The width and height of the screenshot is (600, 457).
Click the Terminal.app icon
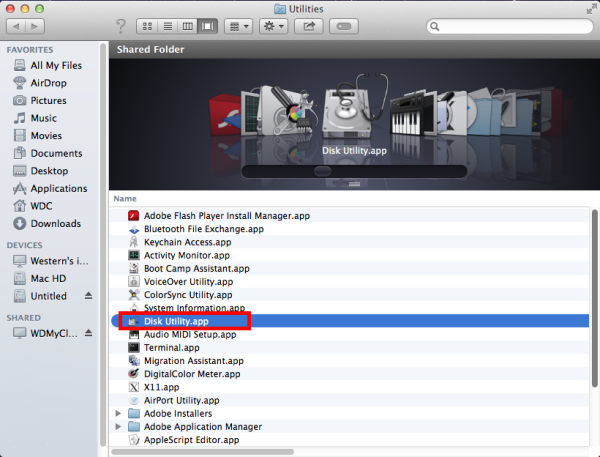(134, 348)
